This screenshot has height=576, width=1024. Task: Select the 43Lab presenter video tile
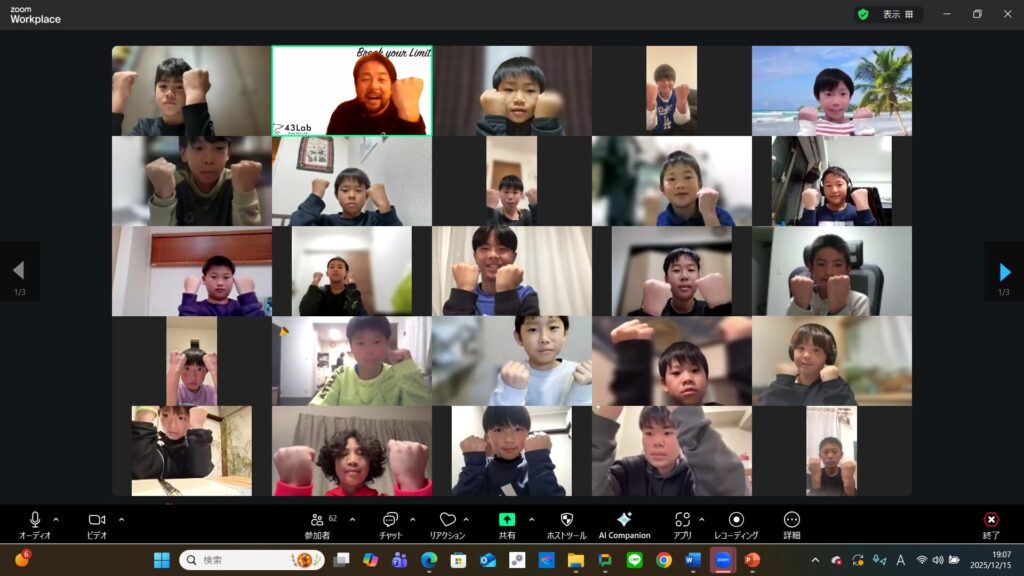[x=351, y=90]
